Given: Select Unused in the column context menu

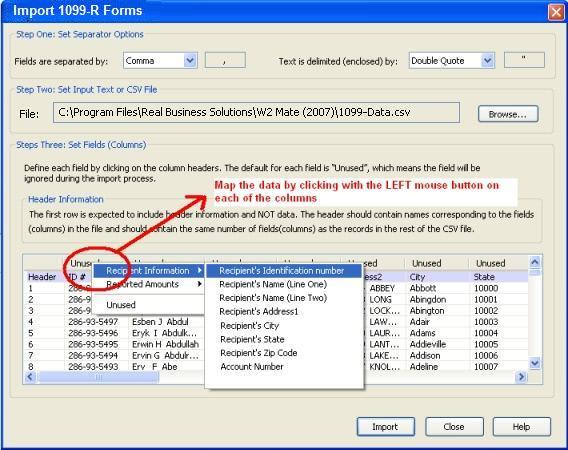Looking at the screenshot, I should (121, 305).
